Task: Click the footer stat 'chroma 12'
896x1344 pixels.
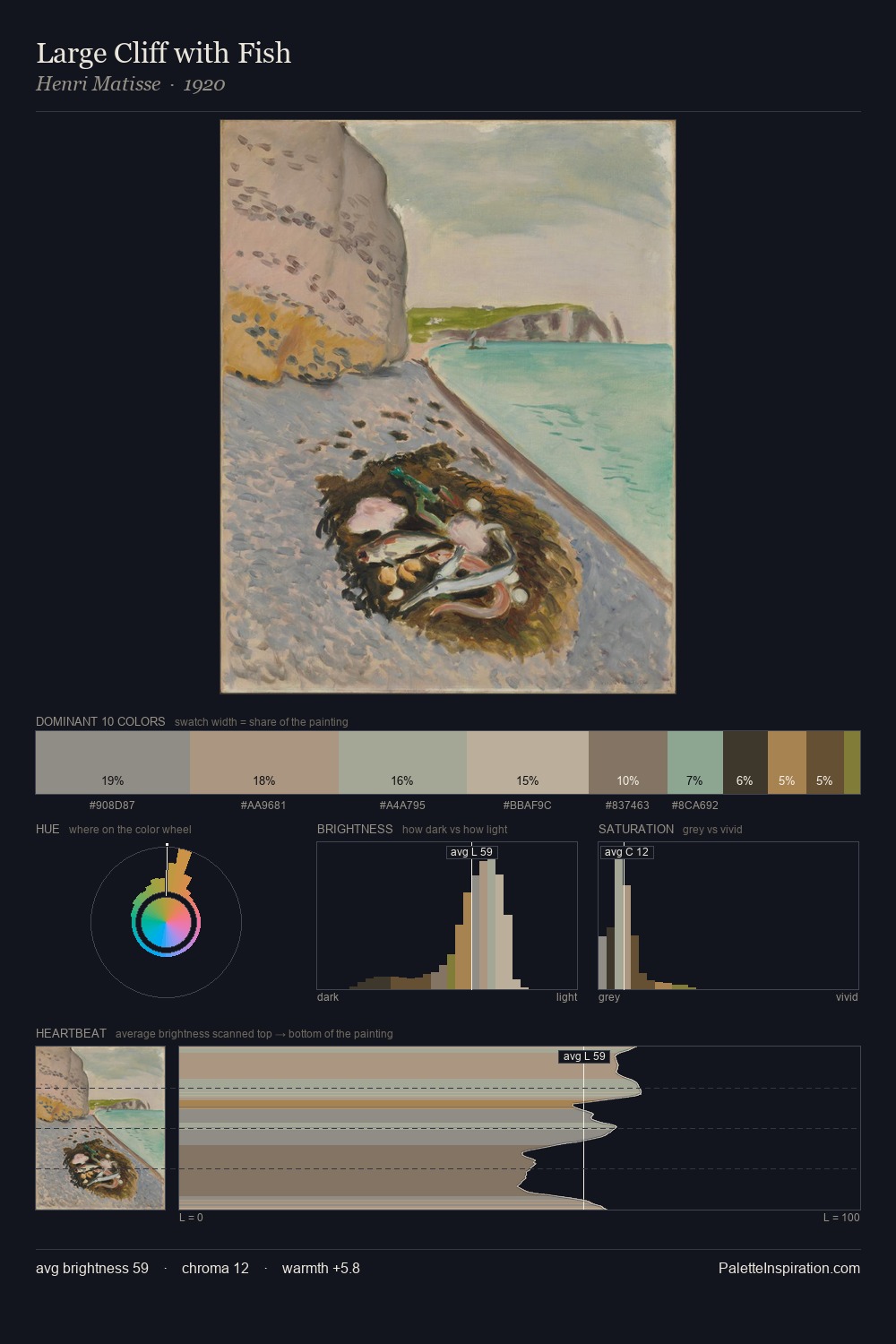Action: coord(215,1268)
